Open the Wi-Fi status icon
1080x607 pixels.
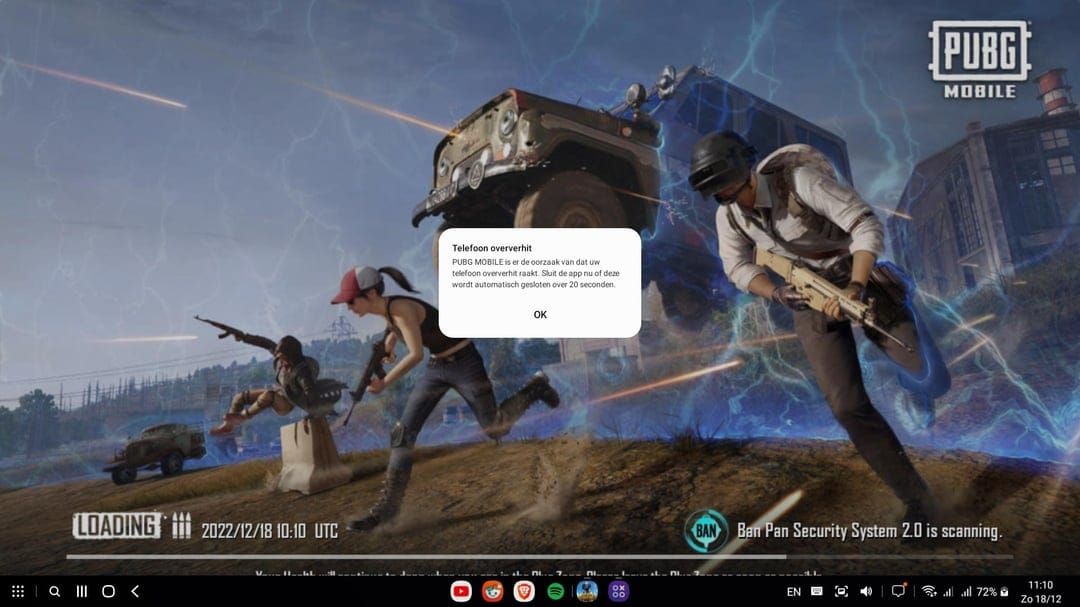pos(929,591)
